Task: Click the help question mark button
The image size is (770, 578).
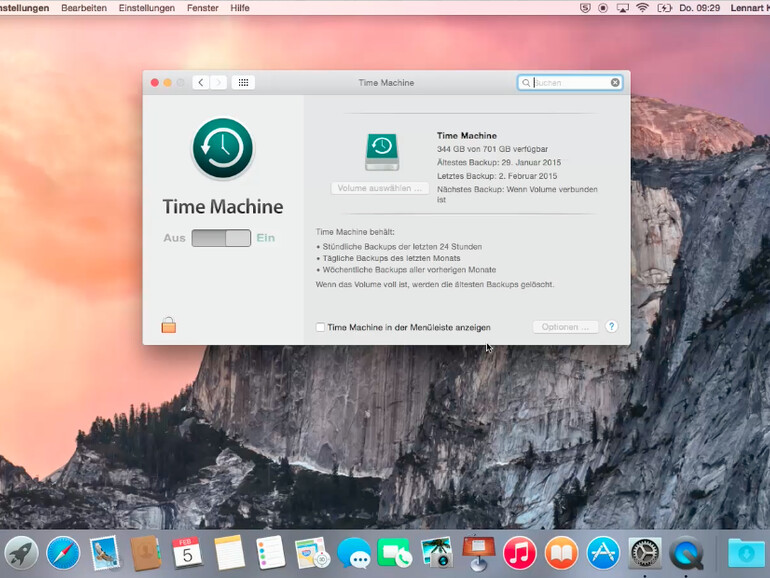Action: point(611,327)
